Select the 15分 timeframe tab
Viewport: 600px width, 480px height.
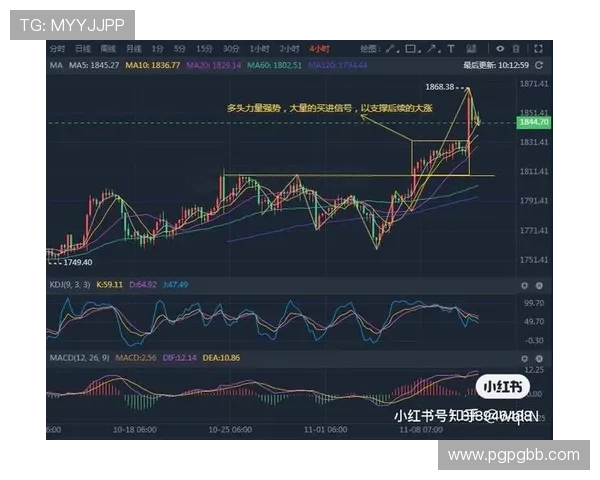click(204, 48)
